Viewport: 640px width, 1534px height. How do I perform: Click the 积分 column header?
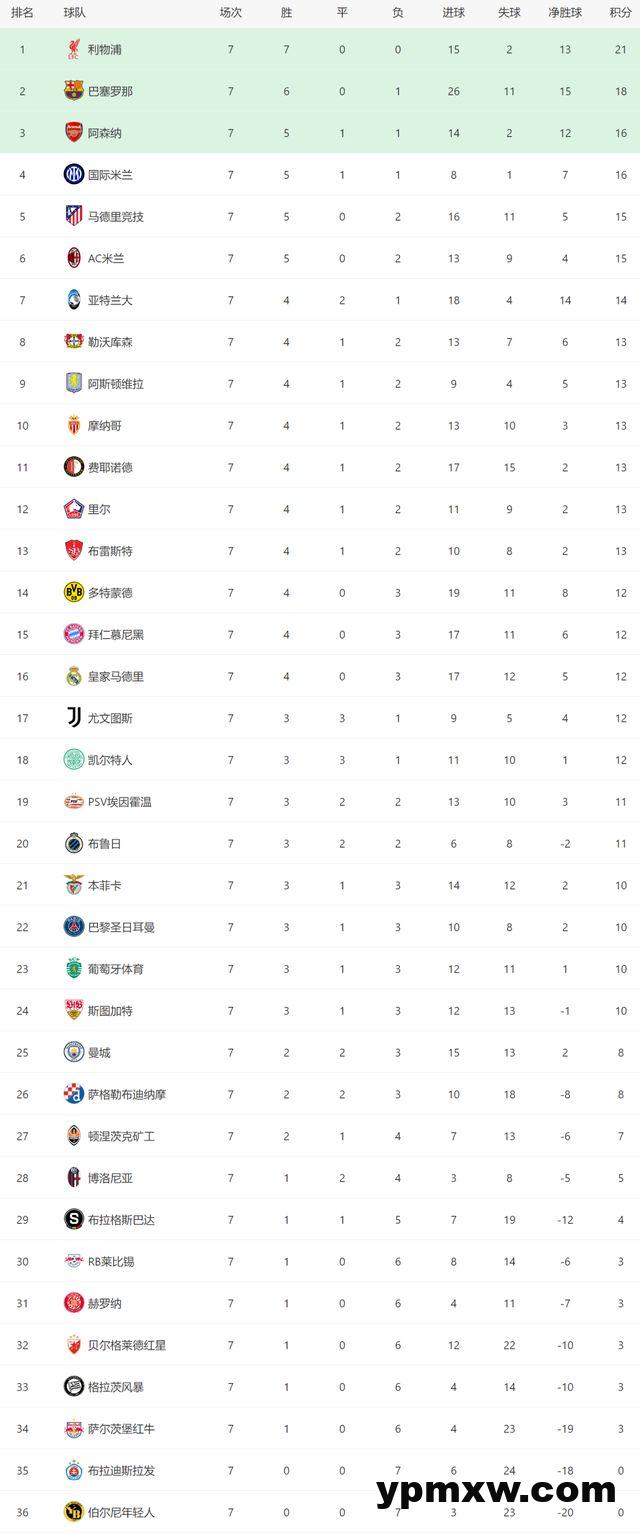[x=620, y=13]
